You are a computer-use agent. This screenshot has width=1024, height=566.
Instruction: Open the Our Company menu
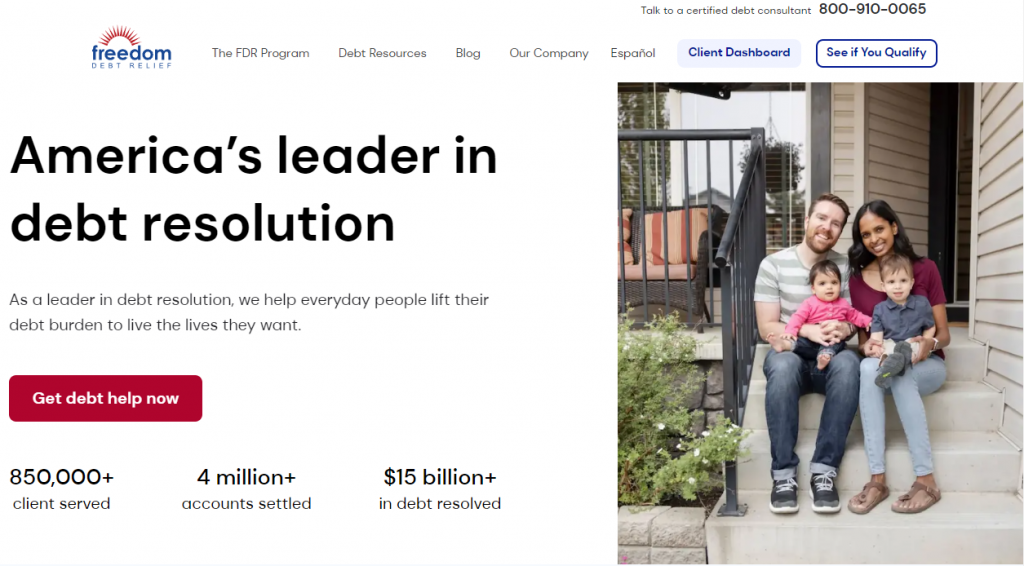pyautogui.click(x=548, y=53)
